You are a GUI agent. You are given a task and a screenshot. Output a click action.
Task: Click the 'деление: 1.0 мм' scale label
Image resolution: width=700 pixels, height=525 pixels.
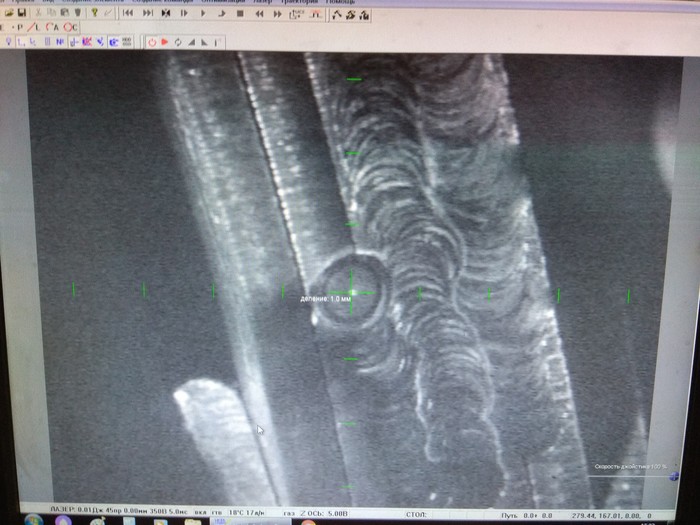tap(325, 299)
